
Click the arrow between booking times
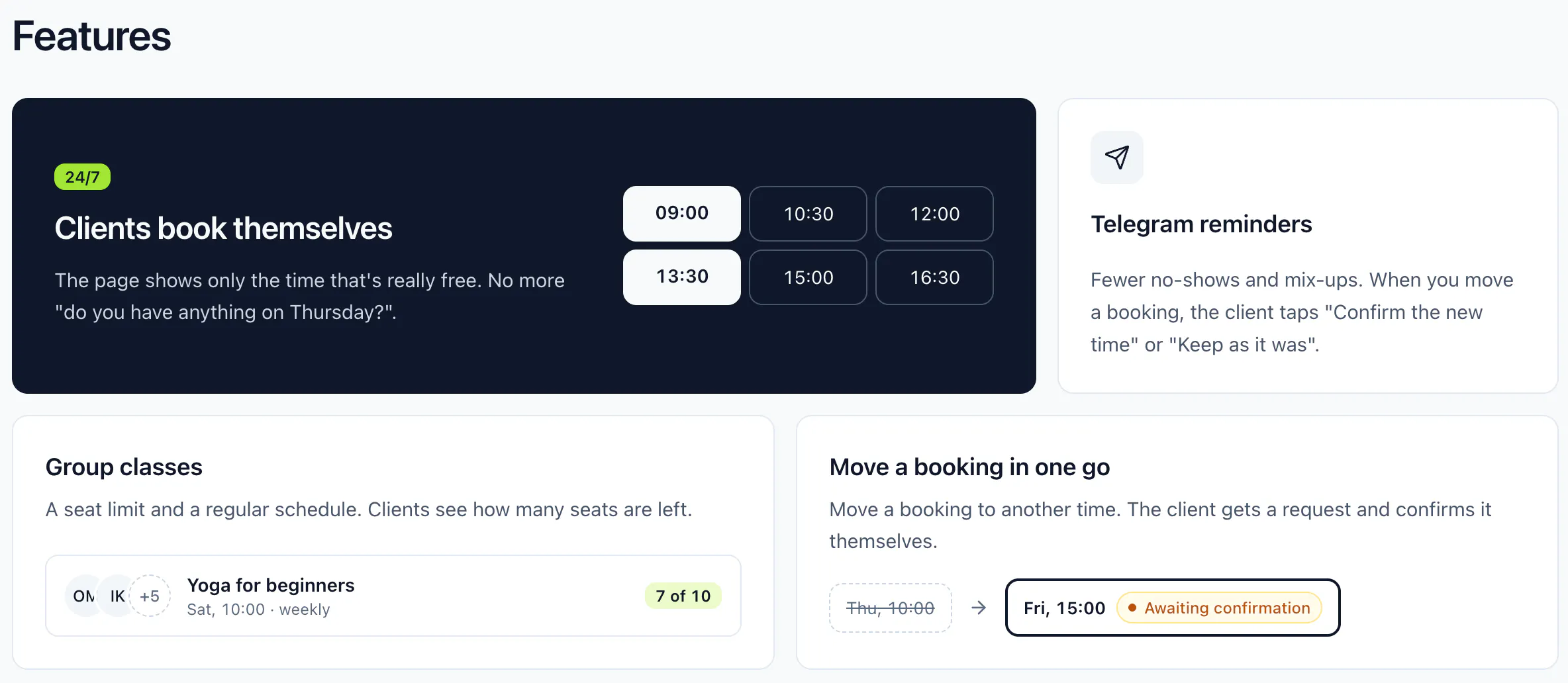pos(979,608)
